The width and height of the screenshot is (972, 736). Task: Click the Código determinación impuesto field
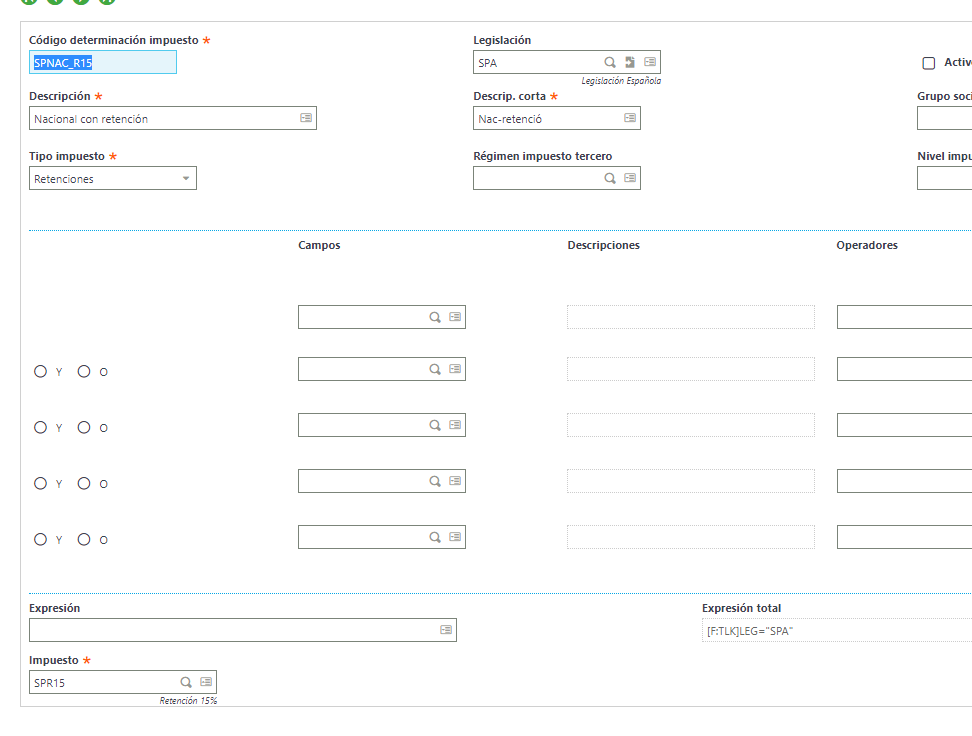(x=103, y=63)
